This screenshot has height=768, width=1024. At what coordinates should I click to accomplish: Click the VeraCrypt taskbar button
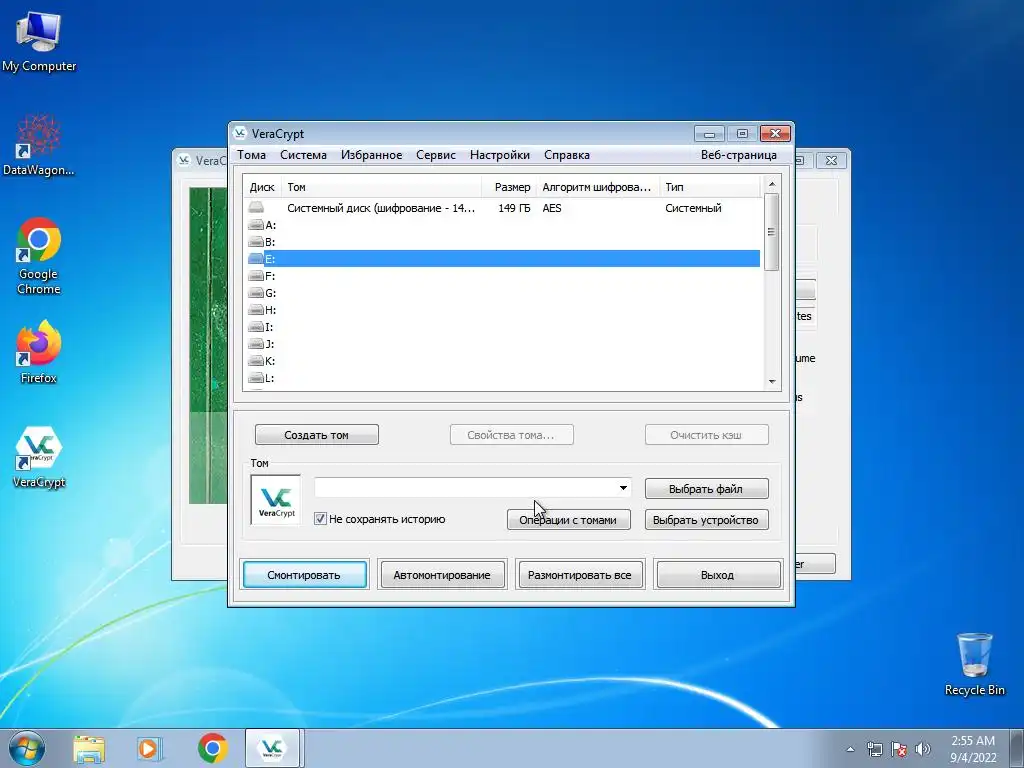272,748
